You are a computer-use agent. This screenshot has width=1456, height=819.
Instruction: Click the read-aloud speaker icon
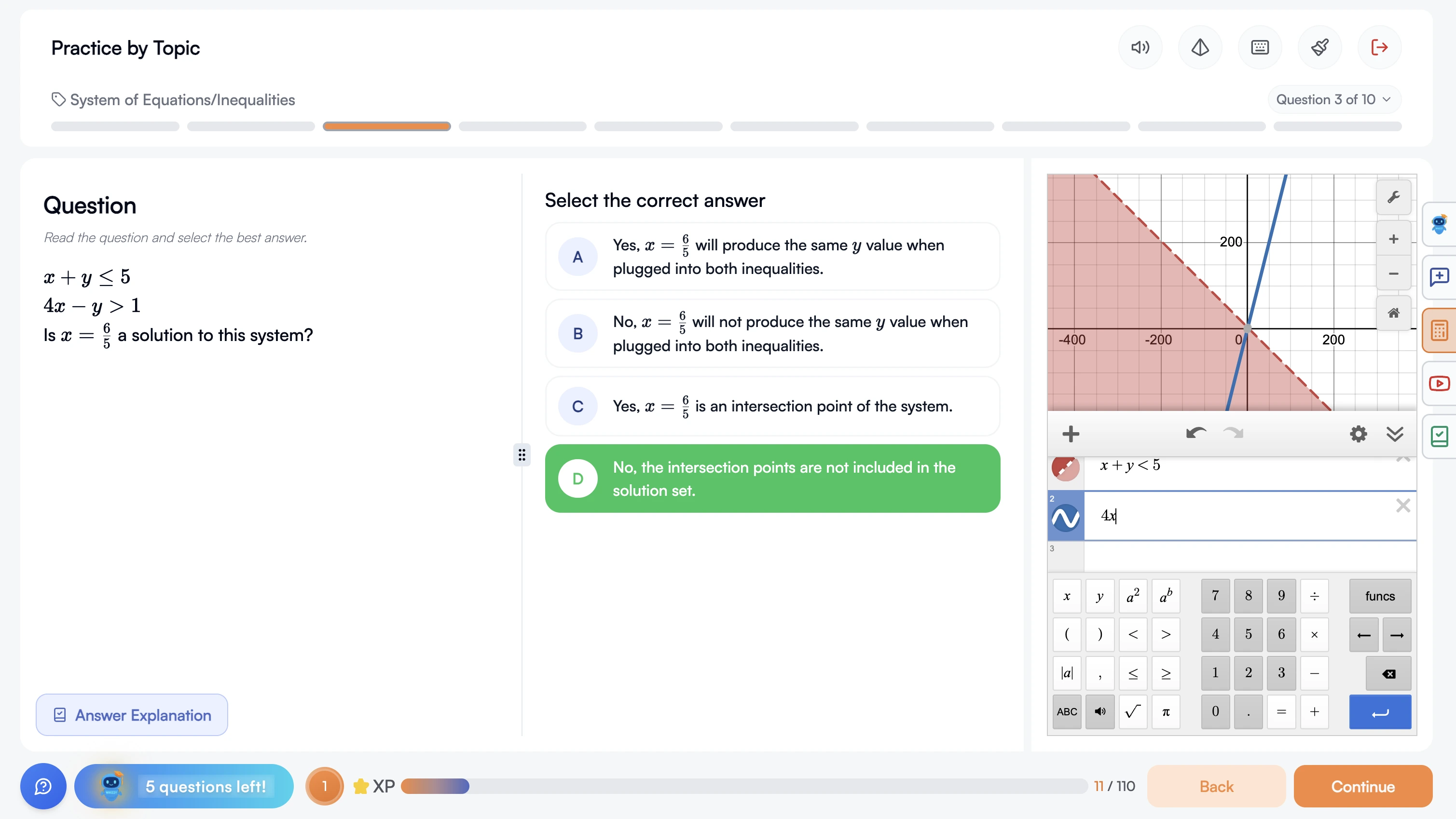tap(1140, 47)
